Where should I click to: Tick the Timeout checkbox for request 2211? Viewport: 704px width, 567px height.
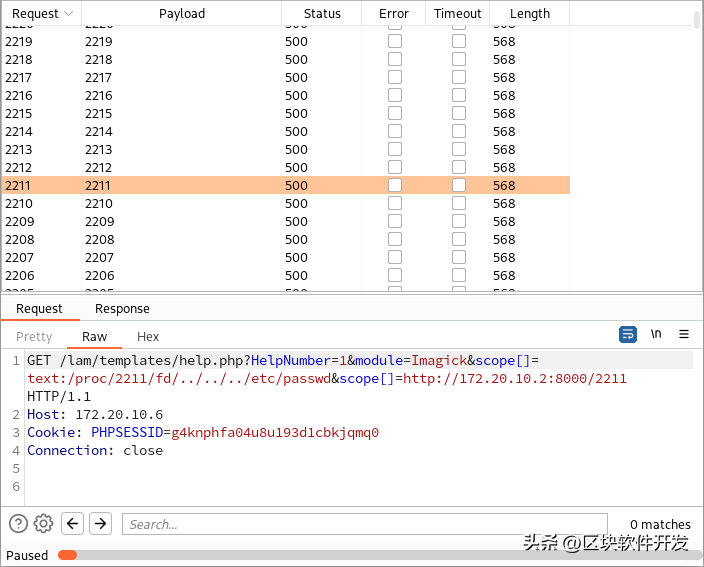458,185
